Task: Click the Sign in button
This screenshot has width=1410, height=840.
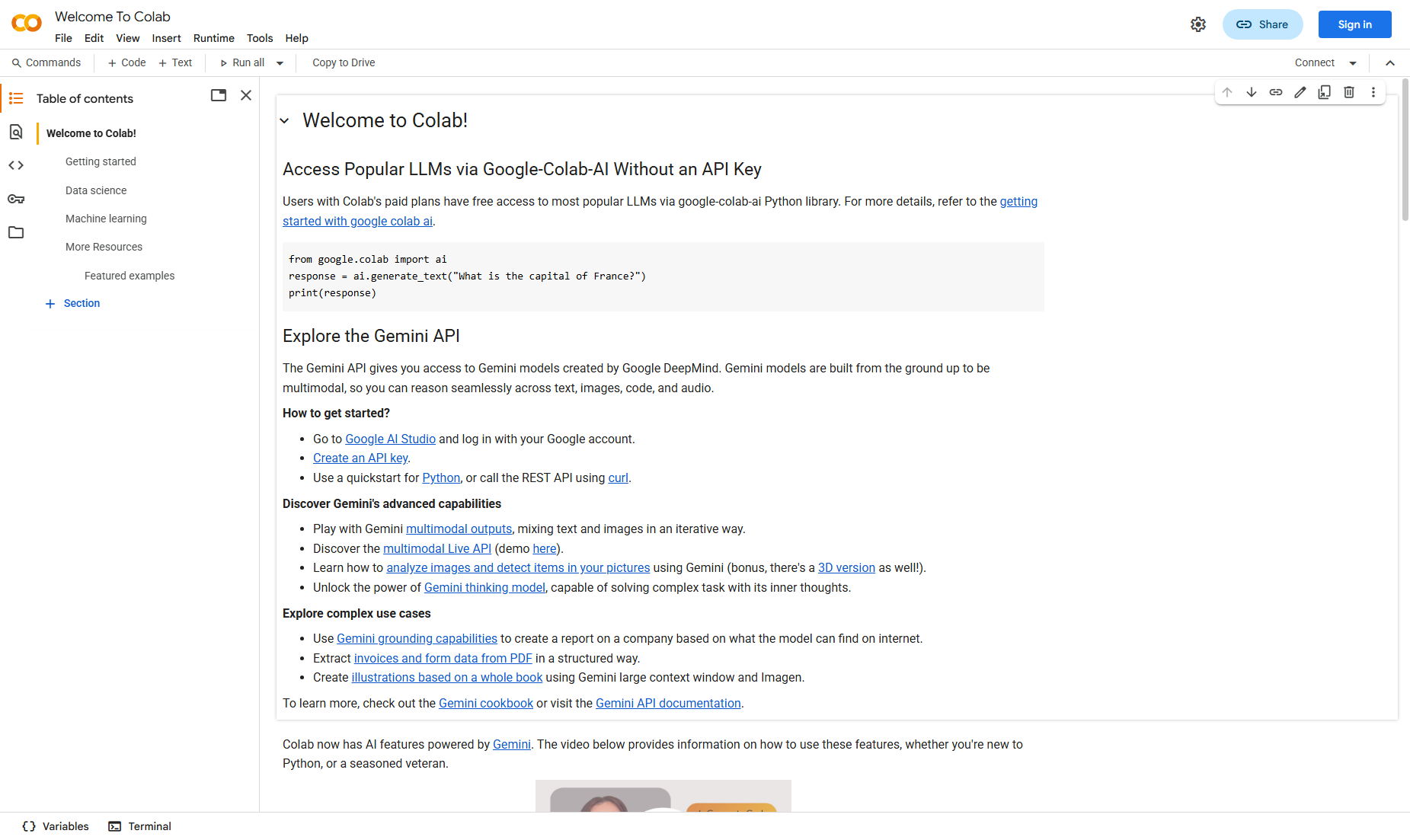Action: click(x=1355, y=24)
